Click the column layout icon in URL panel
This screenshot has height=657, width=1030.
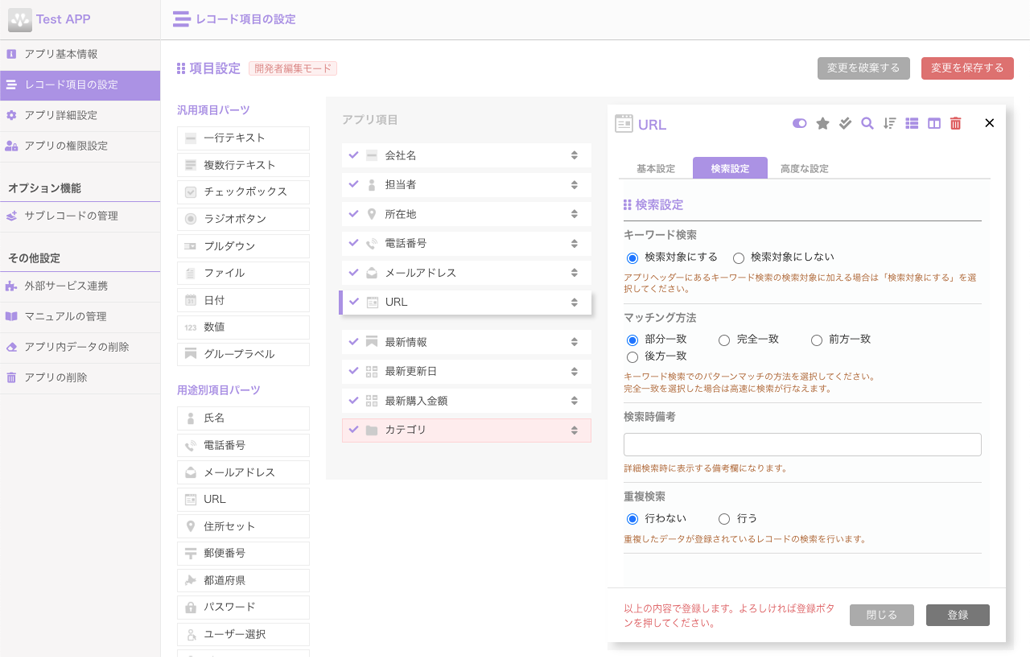click(x=934, y=124)
